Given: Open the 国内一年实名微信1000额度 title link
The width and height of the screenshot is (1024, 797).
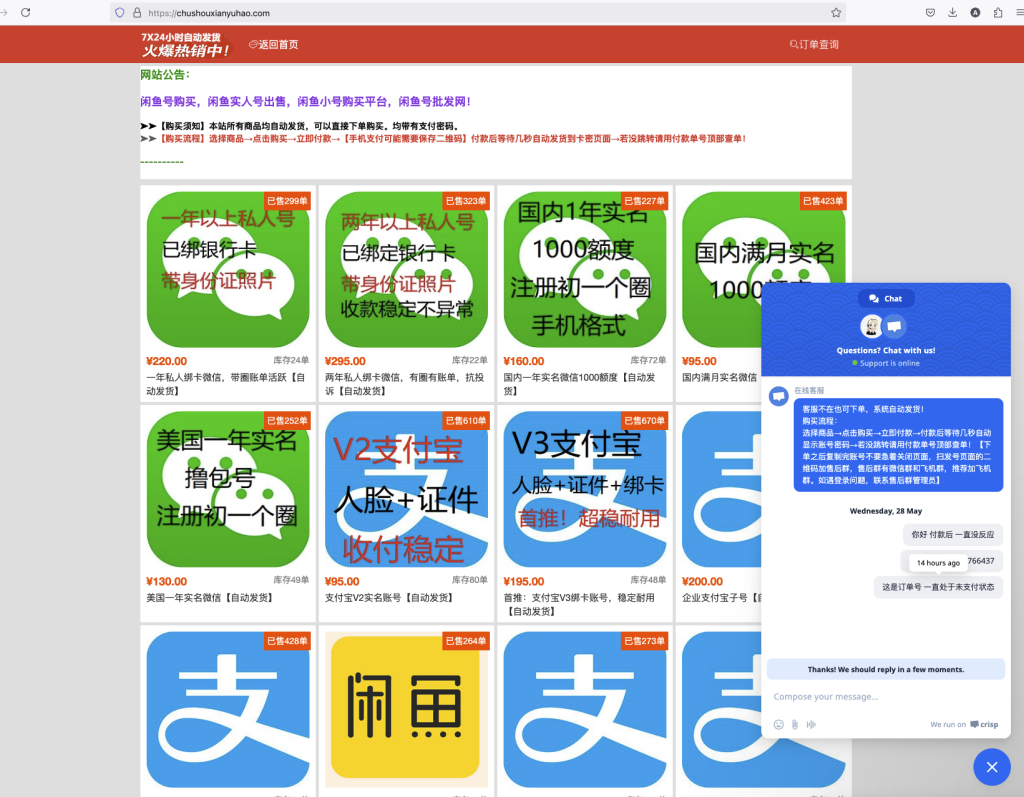Looking at the screenshot, I should click(x=579, y=384).
